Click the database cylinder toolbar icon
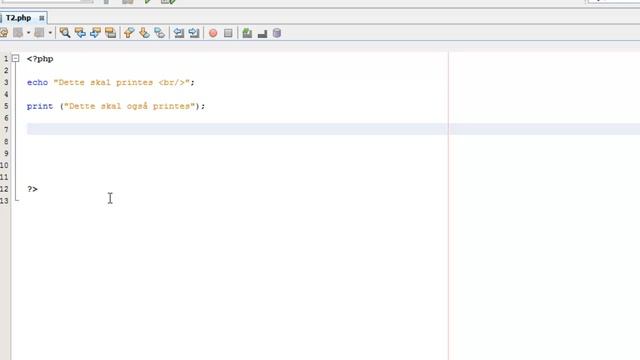 (277, 33)
